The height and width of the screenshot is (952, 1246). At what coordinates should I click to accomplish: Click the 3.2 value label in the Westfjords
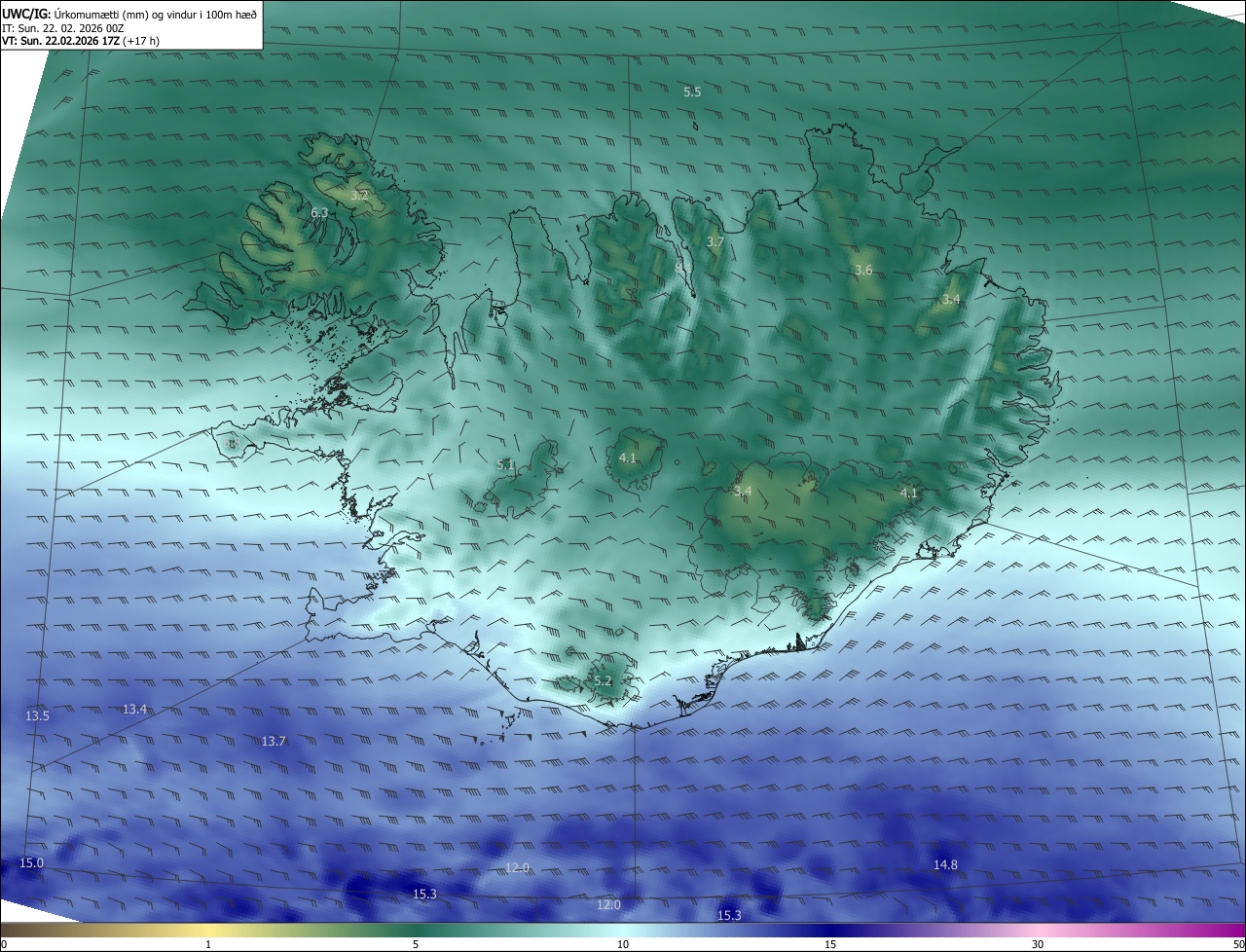359,195
